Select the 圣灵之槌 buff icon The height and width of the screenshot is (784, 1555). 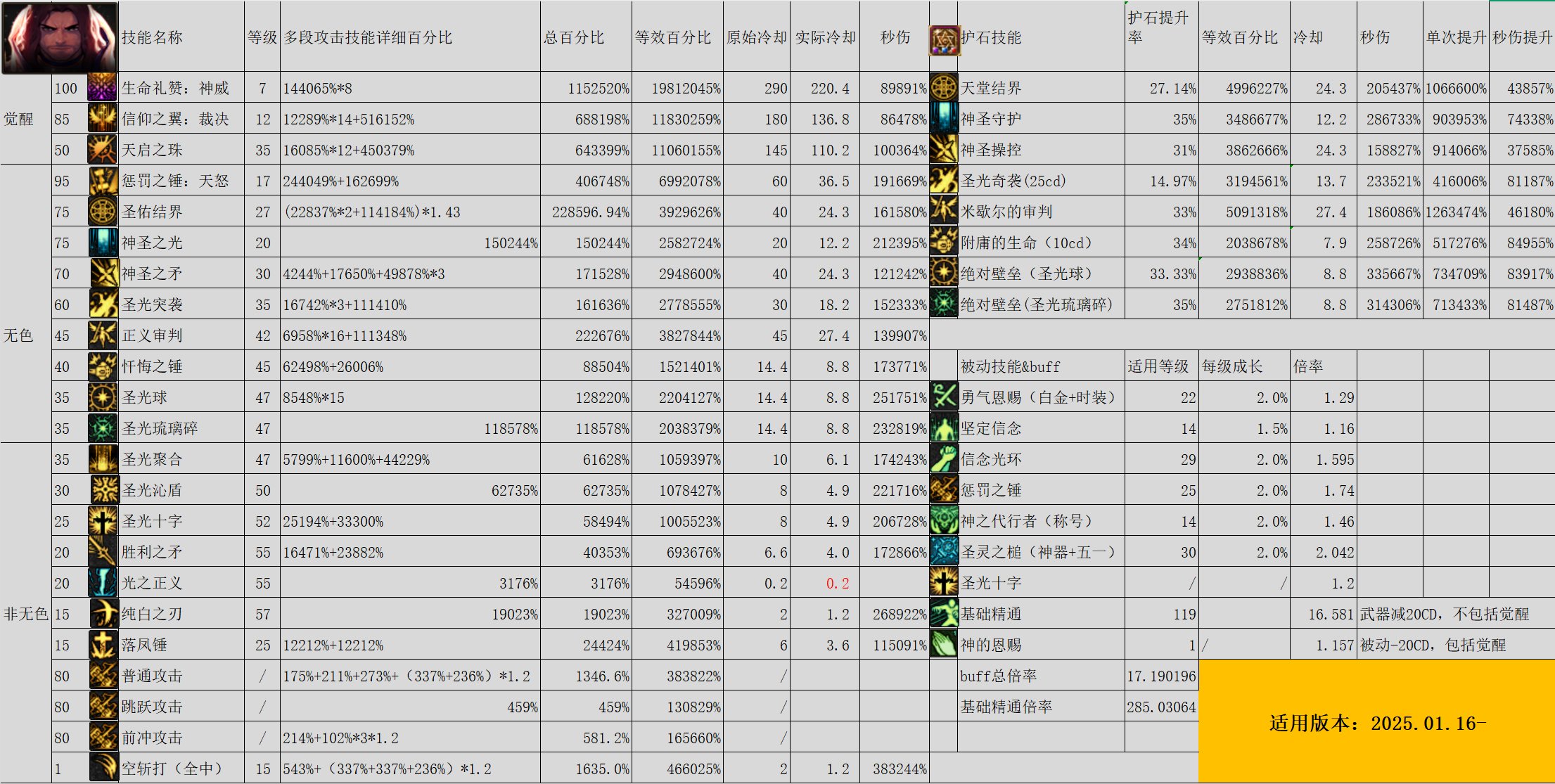pos(944,552)
